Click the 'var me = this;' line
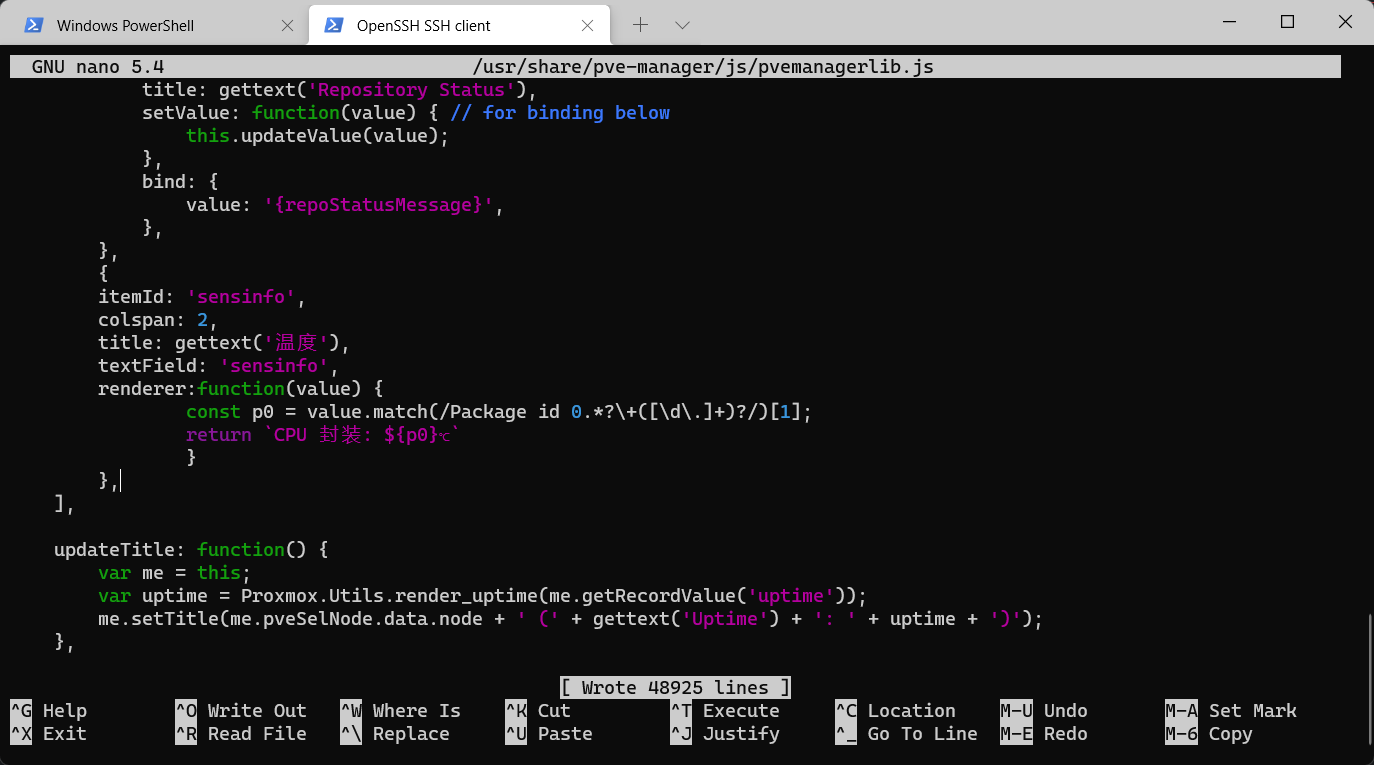Screen dimensions: 1374x765 (x=175, y=573)
